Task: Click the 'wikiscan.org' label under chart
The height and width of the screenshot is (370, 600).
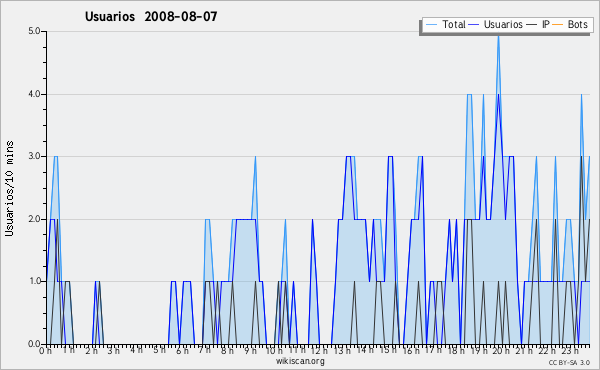Action: click(300, 361)
